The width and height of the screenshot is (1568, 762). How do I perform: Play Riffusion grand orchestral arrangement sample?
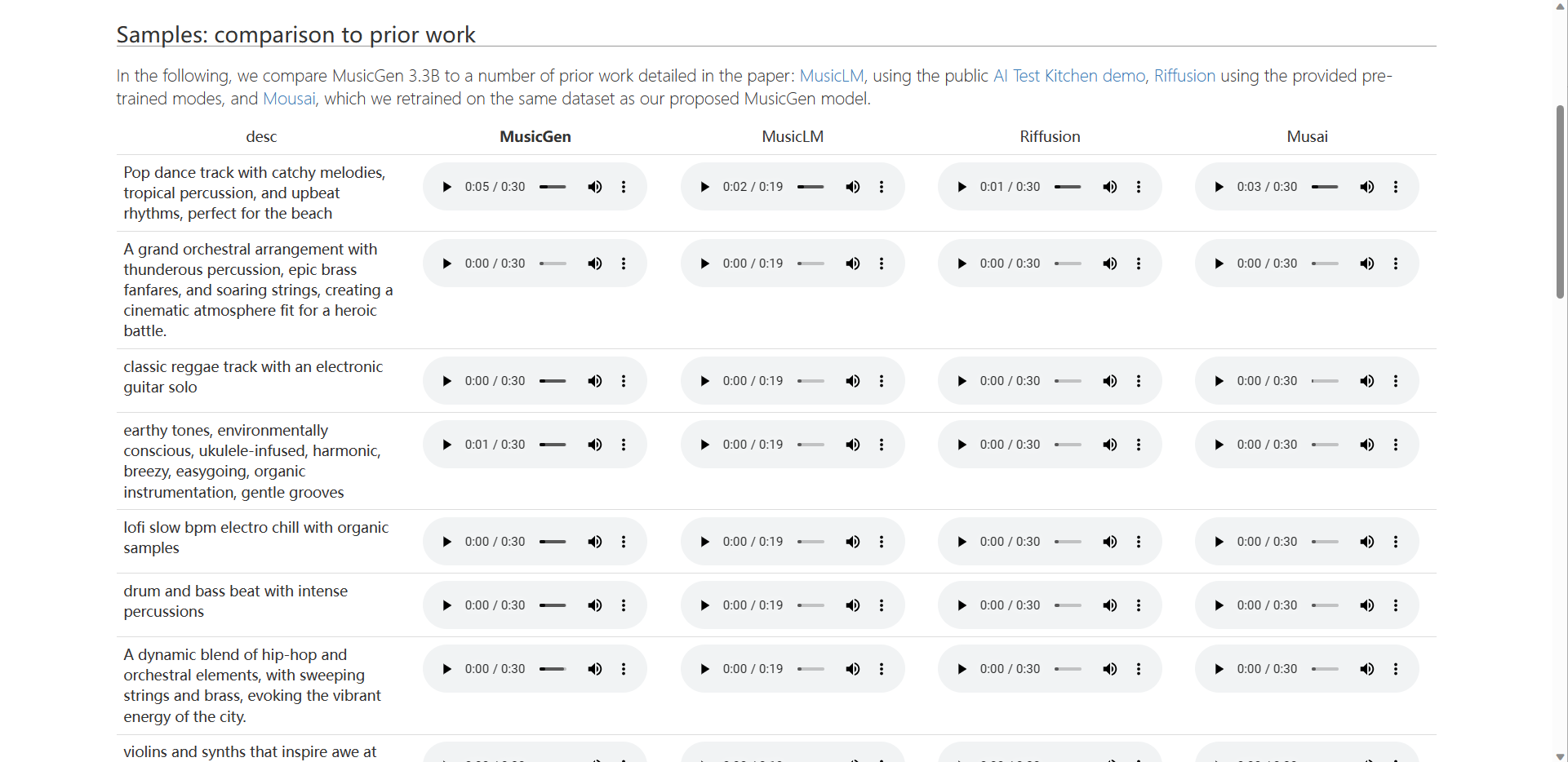[962, 264]
